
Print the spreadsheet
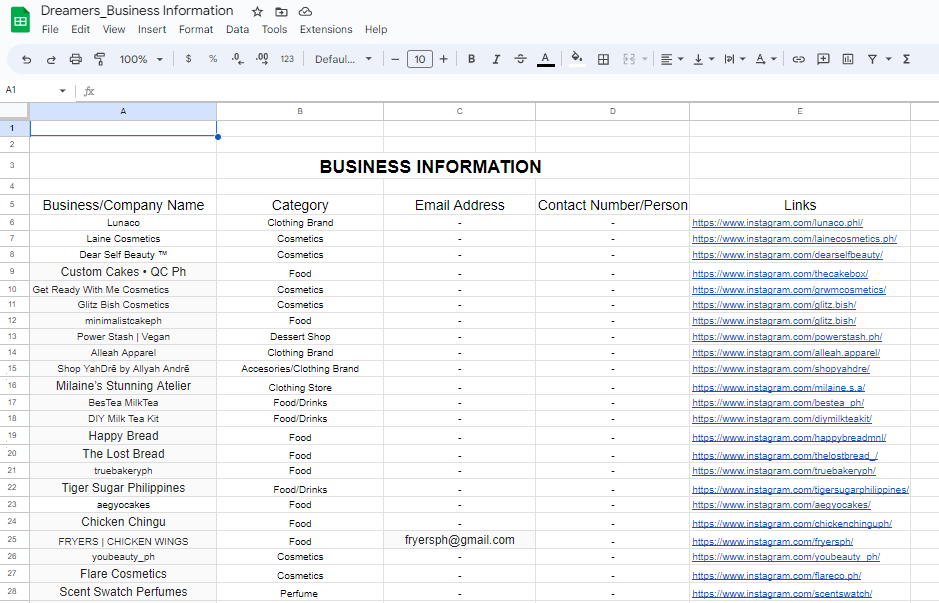click(75, 59)
